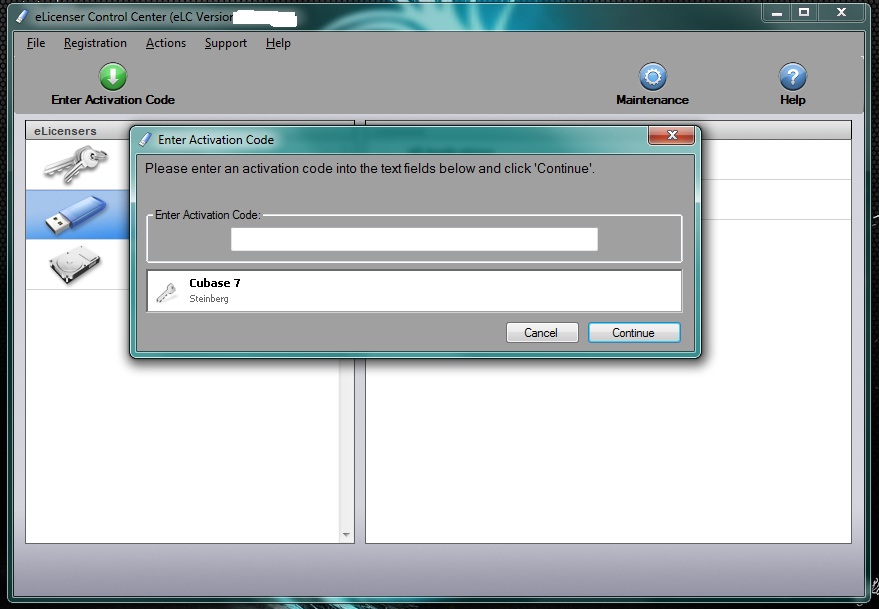
Task: Click into the activation code text field
Action: click(414, 239)
